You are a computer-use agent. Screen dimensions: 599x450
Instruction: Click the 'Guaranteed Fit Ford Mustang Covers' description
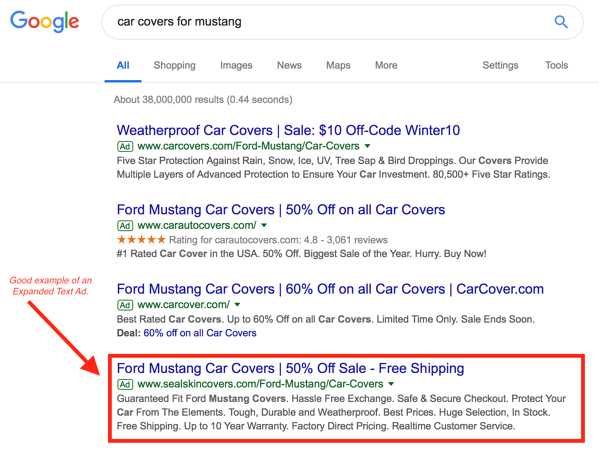tap(341, 413)
